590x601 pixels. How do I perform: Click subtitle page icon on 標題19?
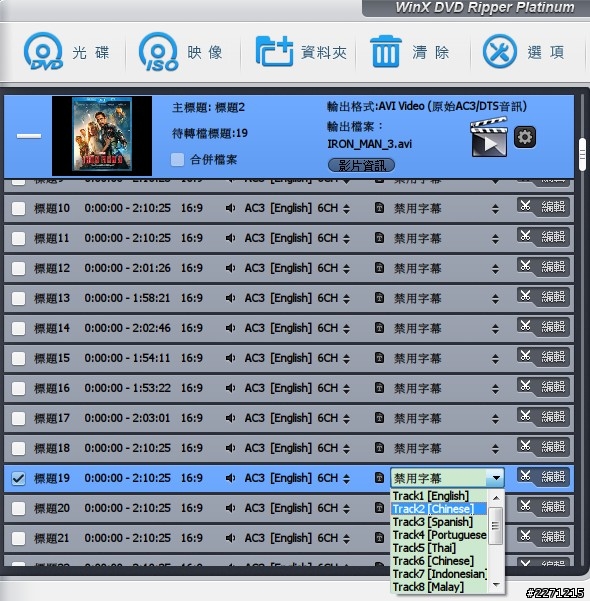(x=379, y=478)
